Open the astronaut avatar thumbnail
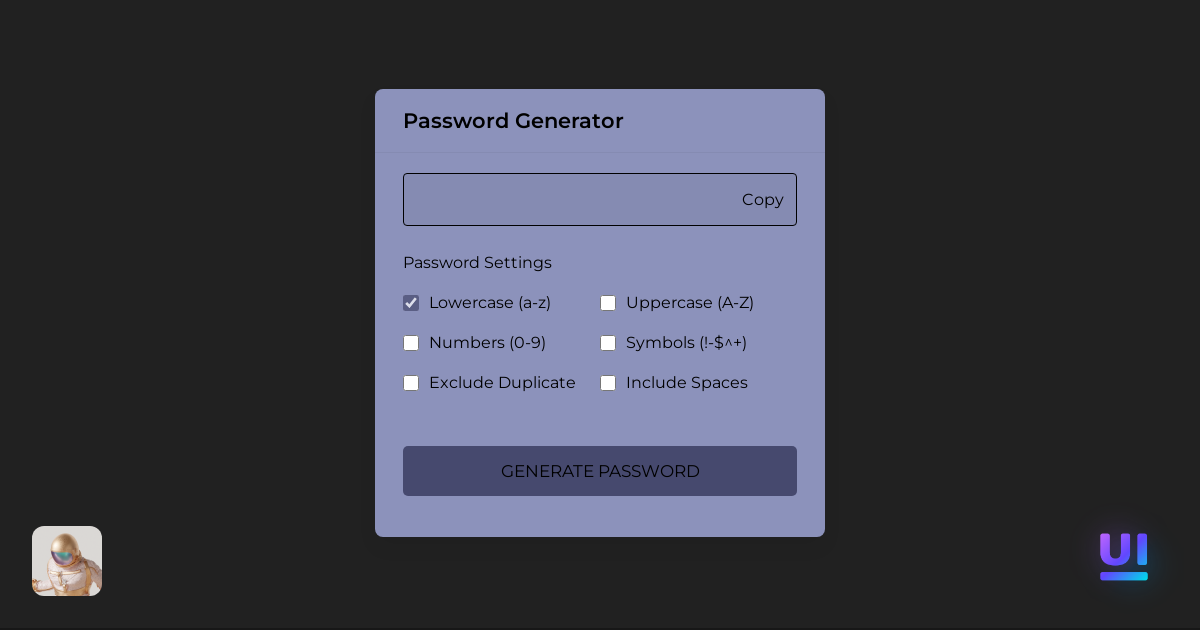 (67, 561)
